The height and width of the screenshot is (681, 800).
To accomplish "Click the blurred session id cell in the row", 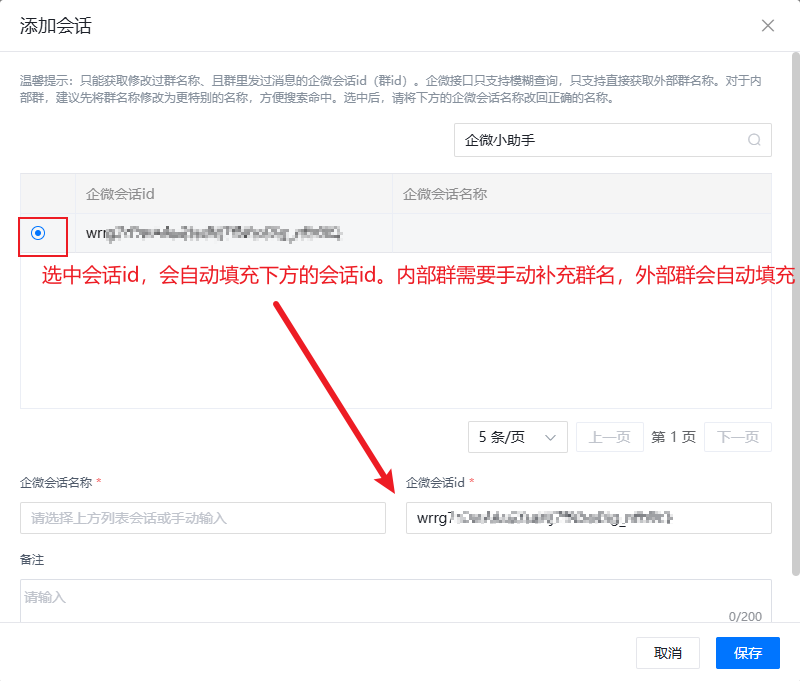I will coord(214,234).
